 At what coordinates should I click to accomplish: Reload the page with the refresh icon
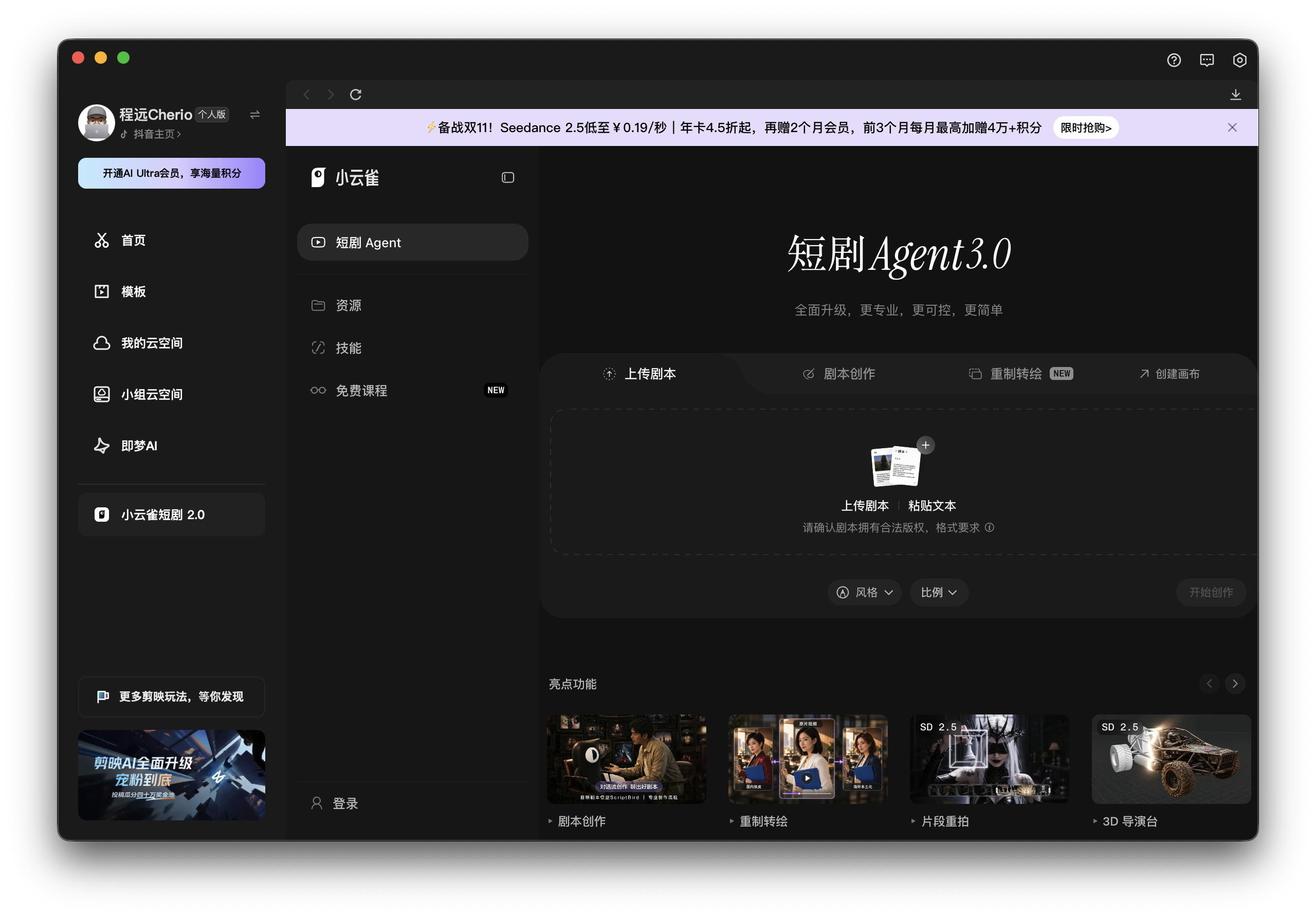[355, 95]
